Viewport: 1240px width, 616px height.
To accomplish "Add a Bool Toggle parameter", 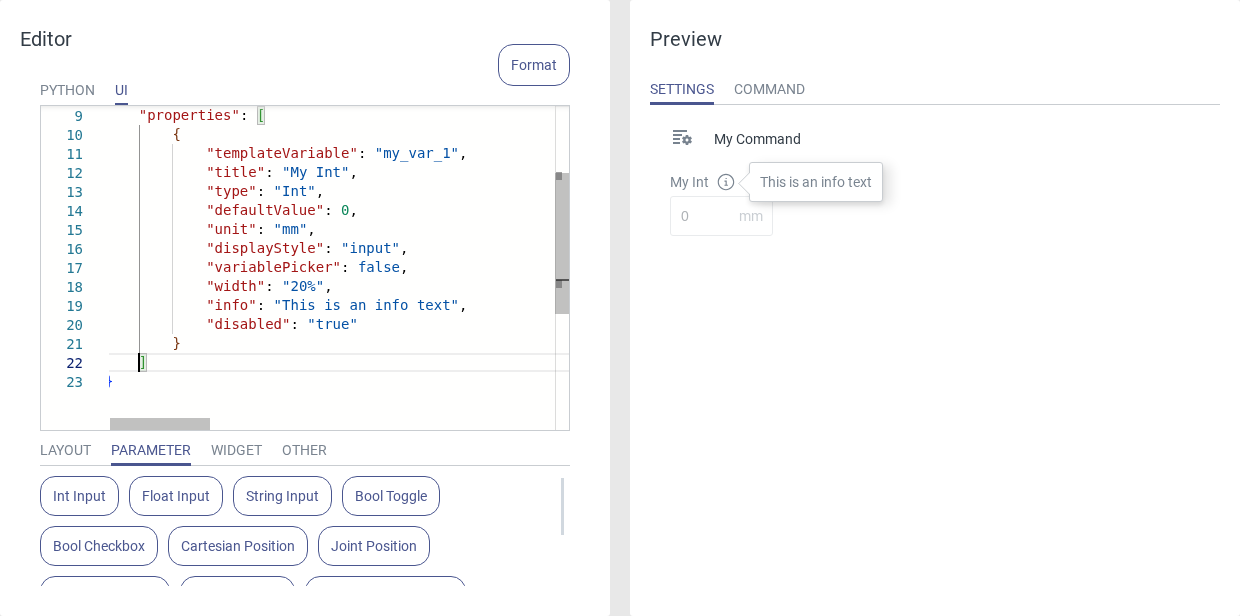I will point(391,496).
